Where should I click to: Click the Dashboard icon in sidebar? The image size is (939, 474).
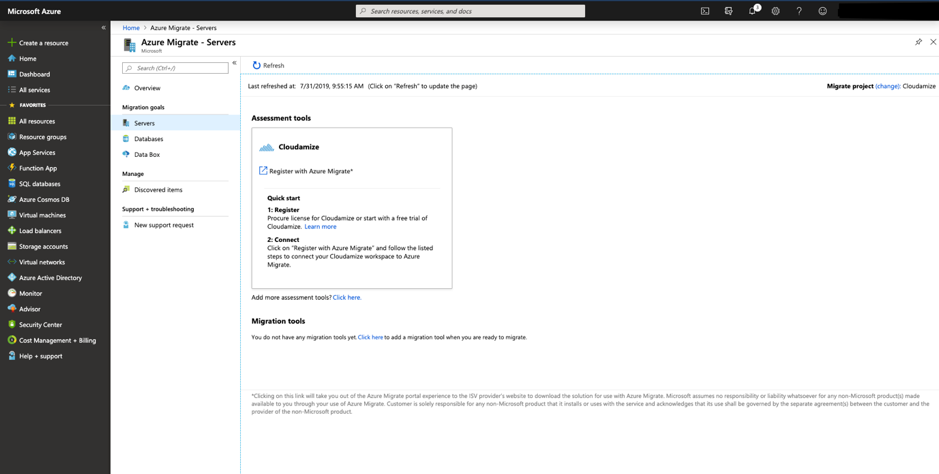[x=11, y=74]
